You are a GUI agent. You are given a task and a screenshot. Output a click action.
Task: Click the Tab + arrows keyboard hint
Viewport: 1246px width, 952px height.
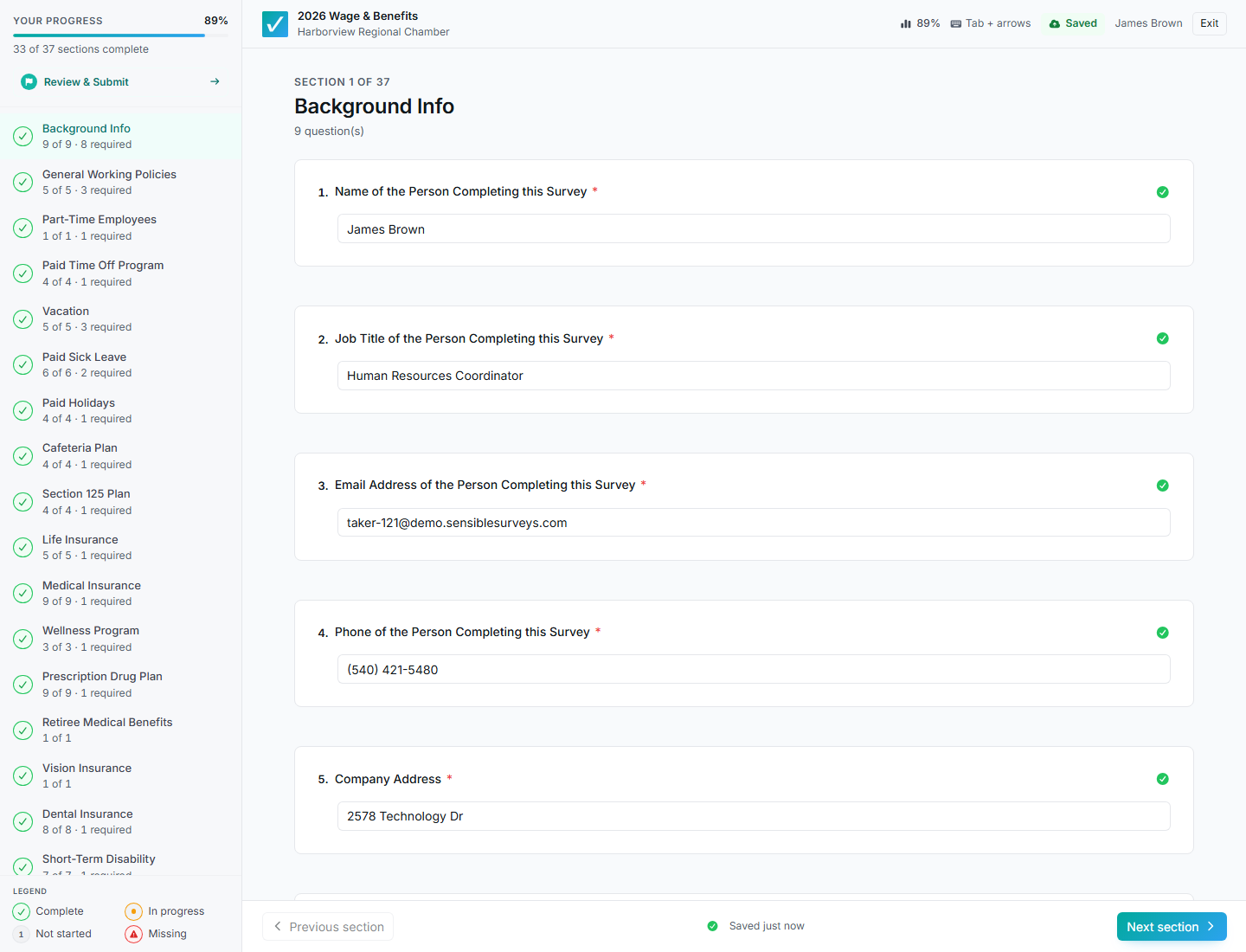(x=991, y=23)
